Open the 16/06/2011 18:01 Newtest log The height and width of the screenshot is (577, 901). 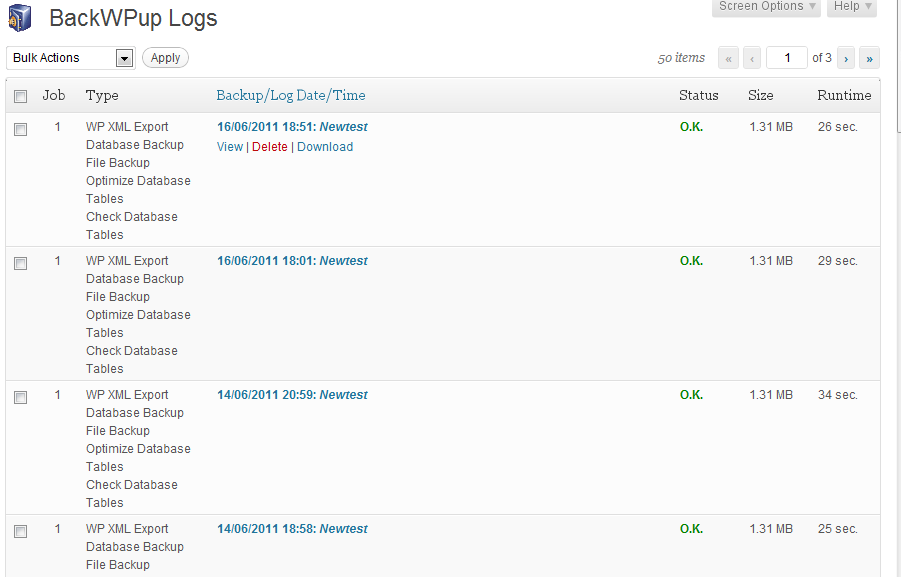pyautogui.click(x=292, y=261)
